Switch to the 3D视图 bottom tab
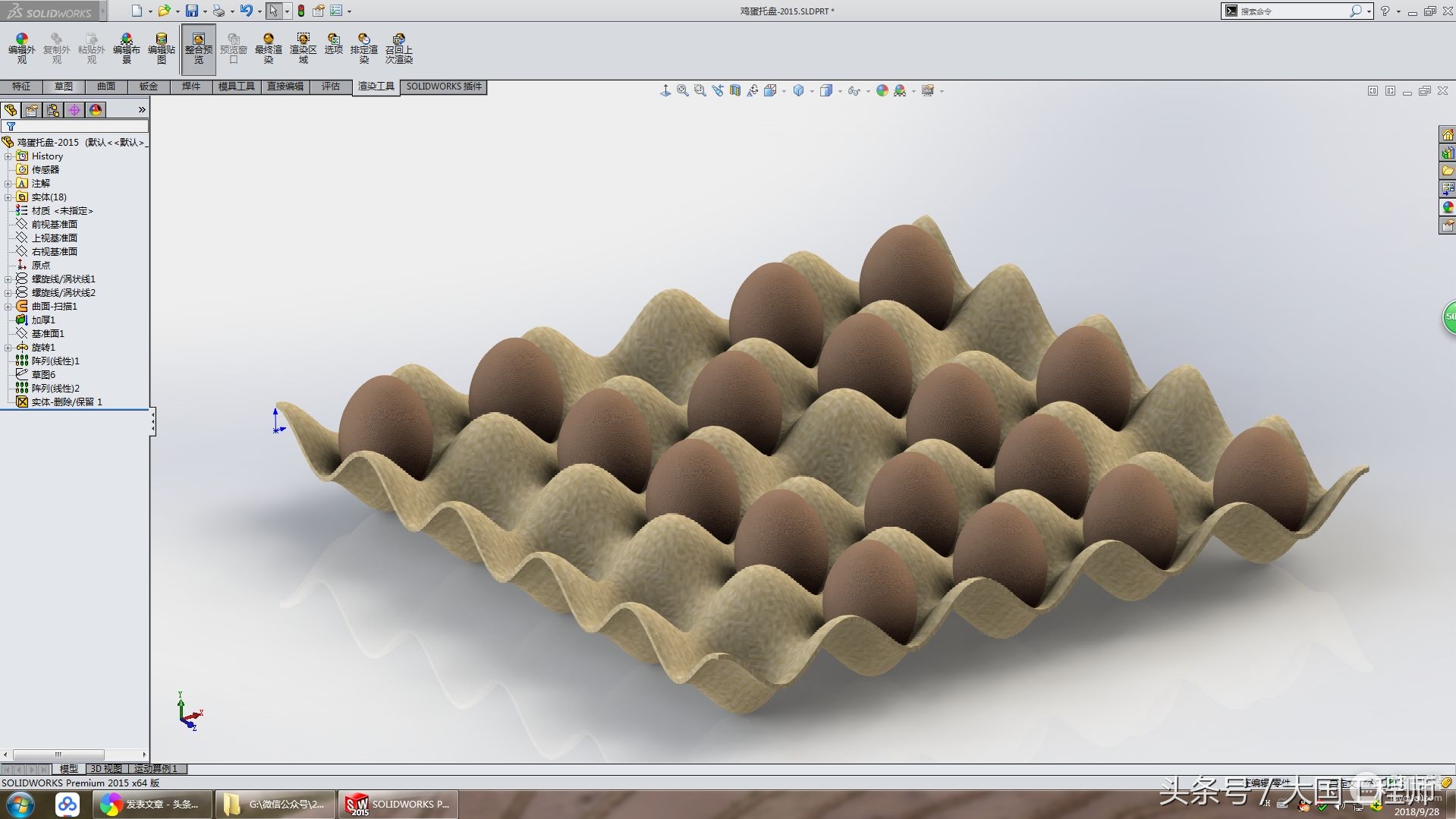 pyautogui.click(x=106, y=769)
